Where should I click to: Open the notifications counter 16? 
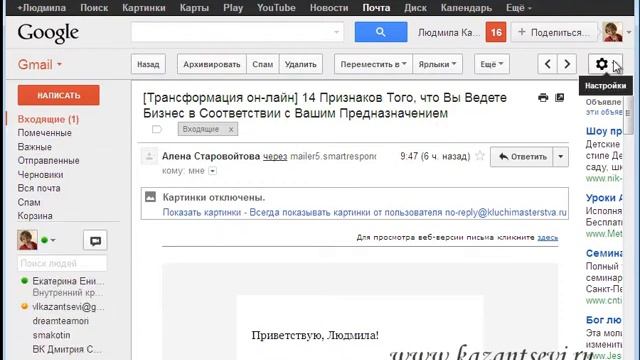coord(496,32)
